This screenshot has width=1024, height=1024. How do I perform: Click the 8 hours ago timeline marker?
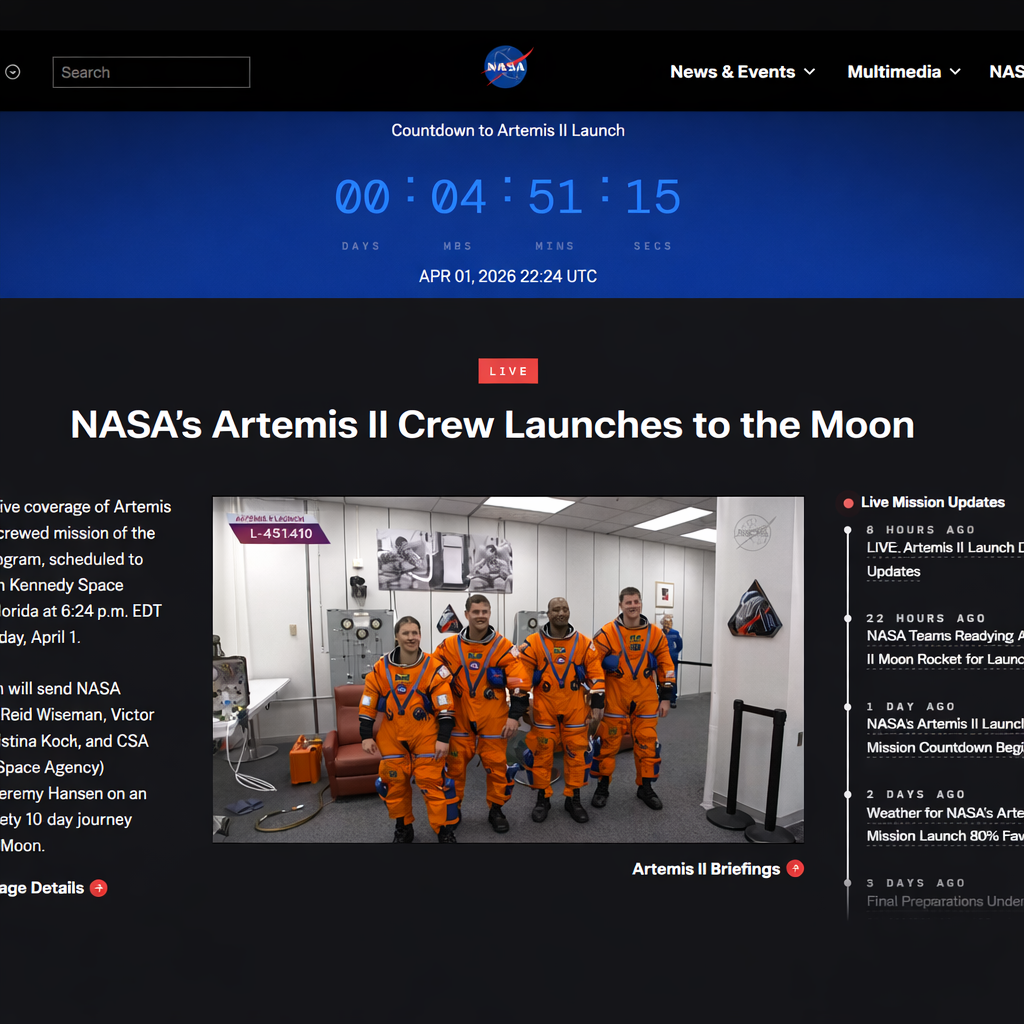pos(848,530)
